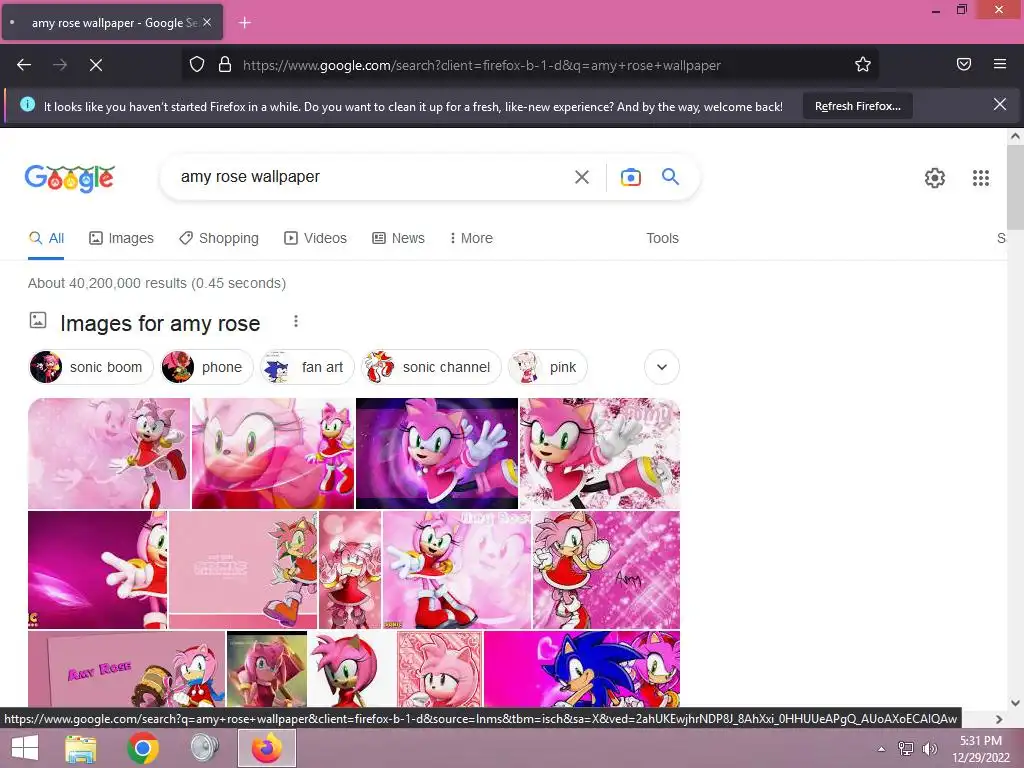Open the tracking protection shield icon
This screenshot has height=768, width=1024.
(197, 65)
